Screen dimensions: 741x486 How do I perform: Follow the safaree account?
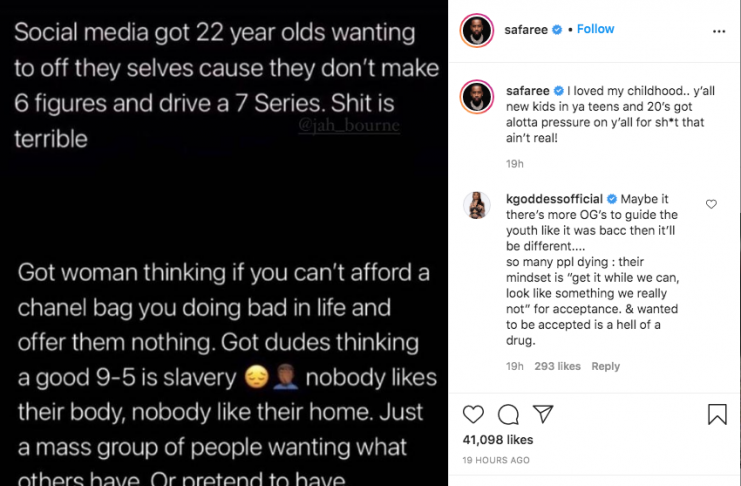pos(596,29)
